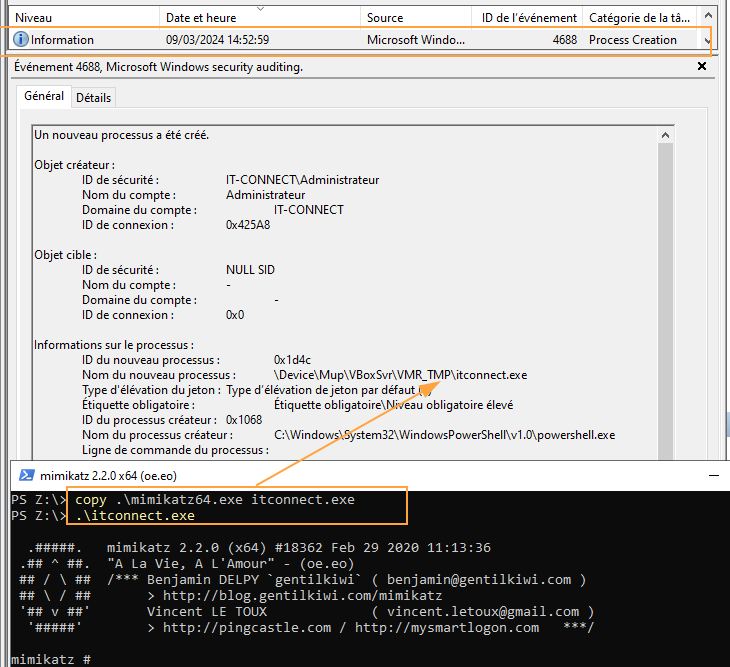Click Catégorie de la tâche column header
The image size is (730, 667).
(639, 18)
